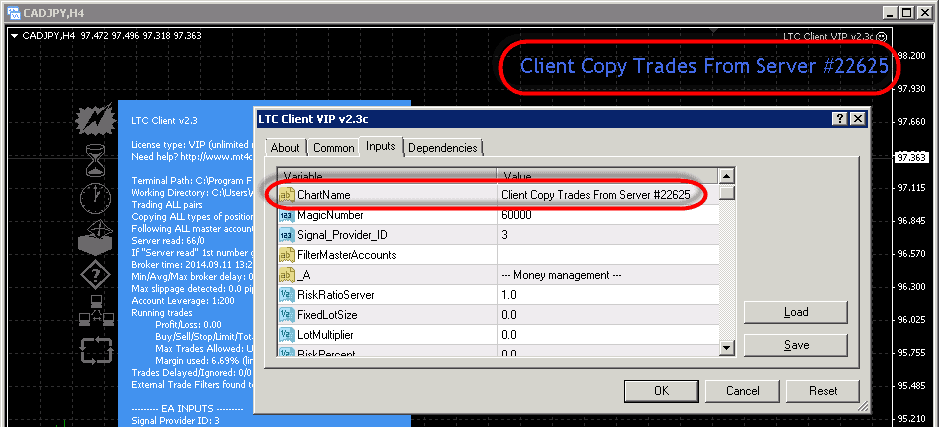Viewport: 939px width, 427px height.
Task: Click the large blue chart label text
Action: (x=704, y=66)
